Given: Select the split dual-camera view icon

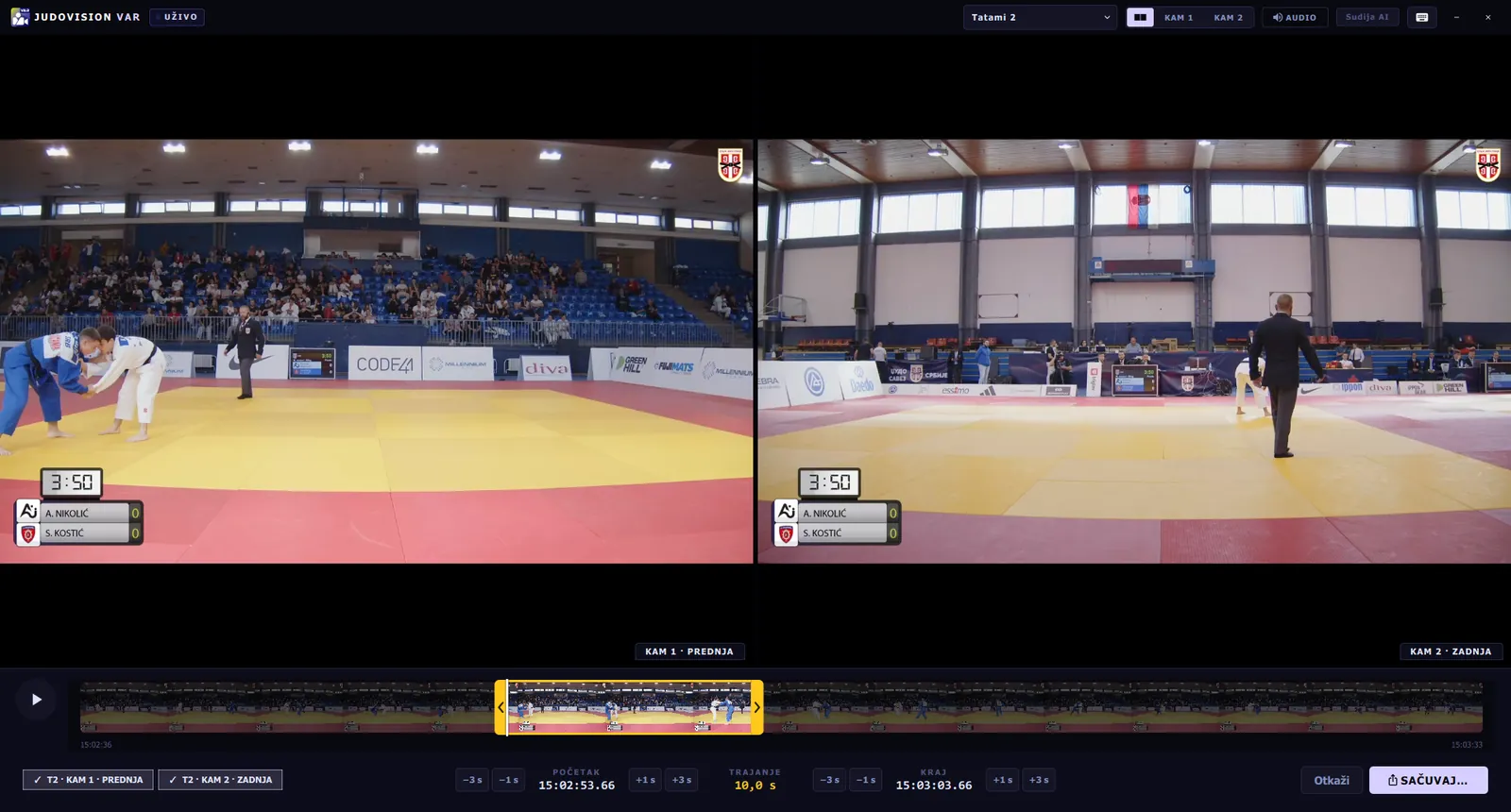Looking at the screenshot, I should (x=1140, y=17).
